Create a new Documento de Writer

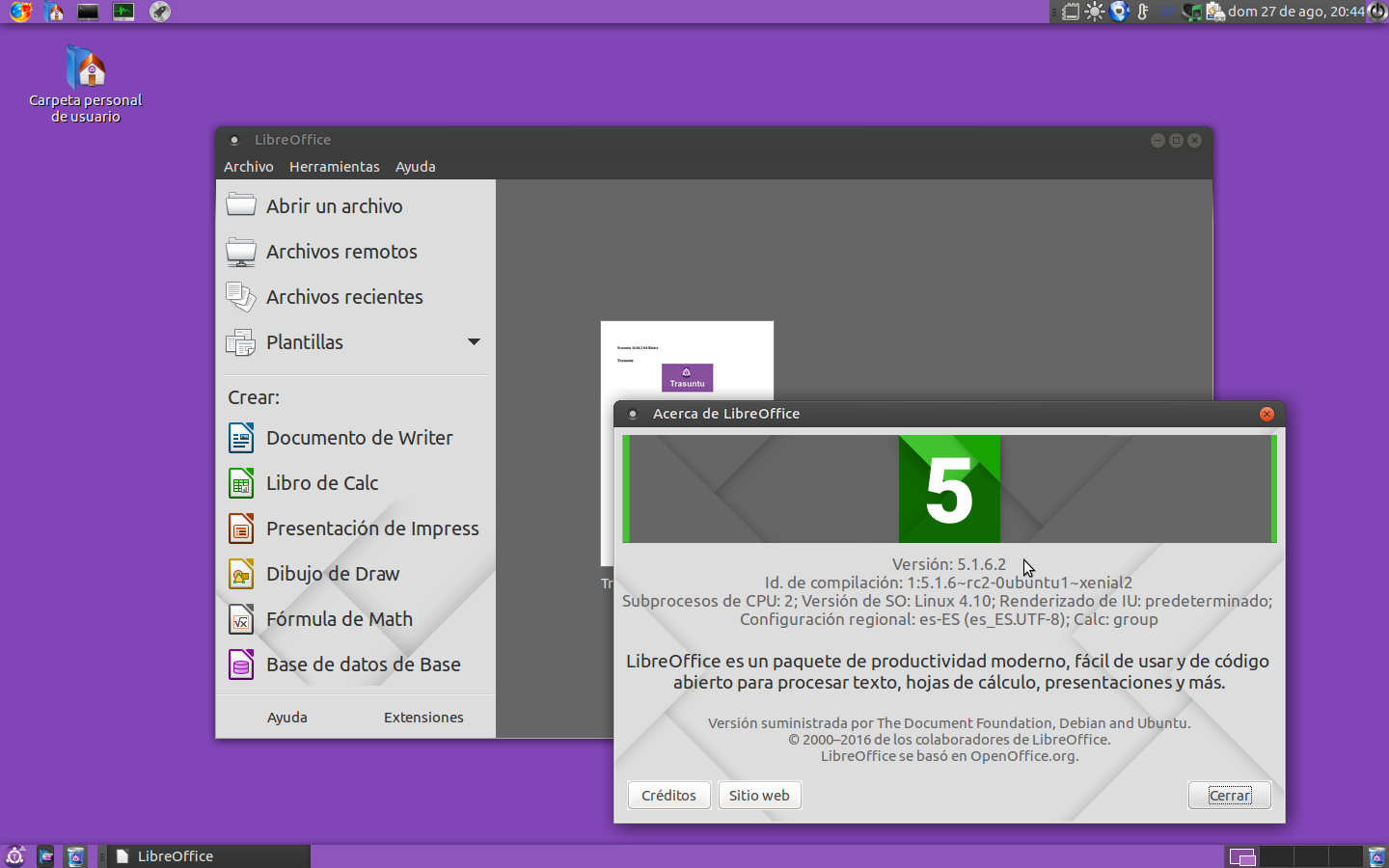click(x=359, y=438)
